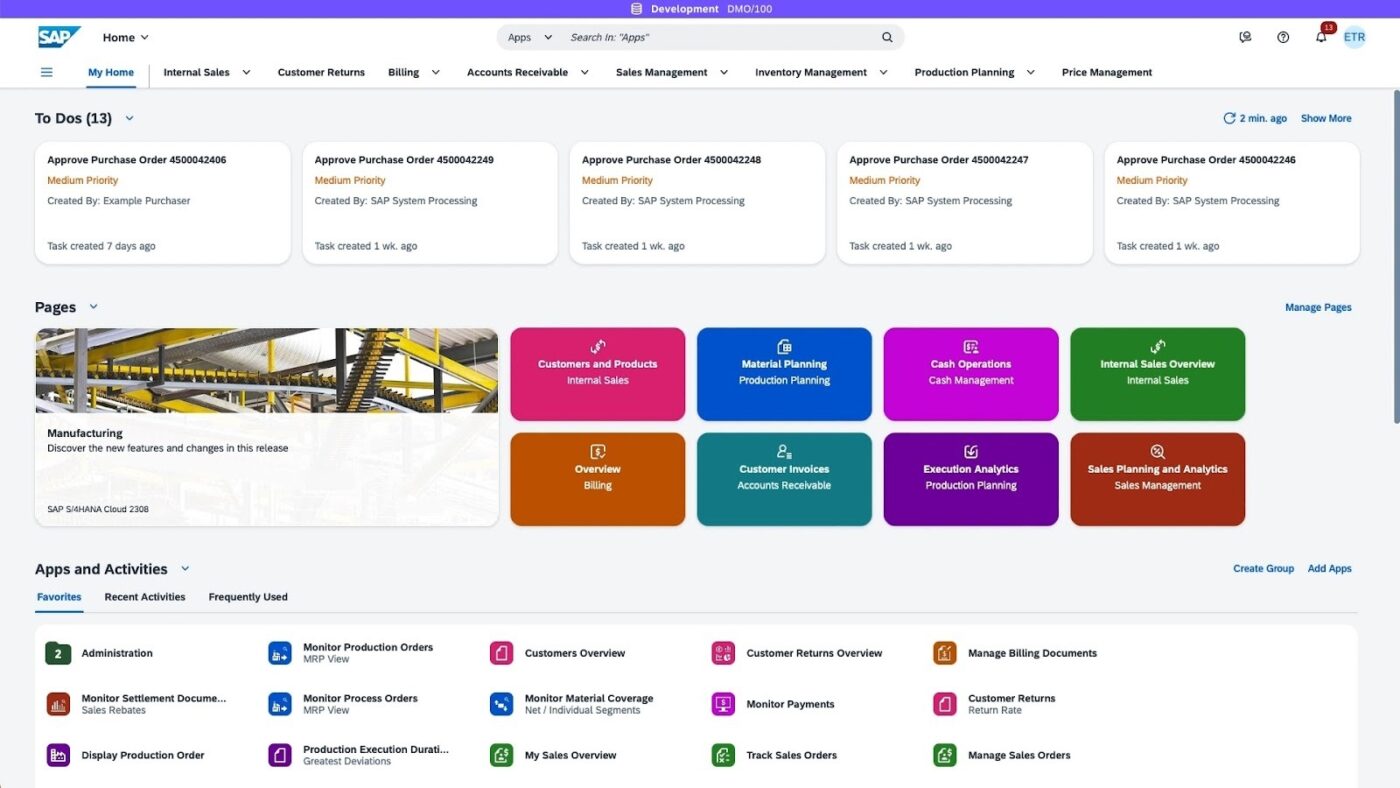Viewport: 1400px width, 788px height.
Task: Switch to the Recent Activities tab
Action: click(x=144, y=596)
